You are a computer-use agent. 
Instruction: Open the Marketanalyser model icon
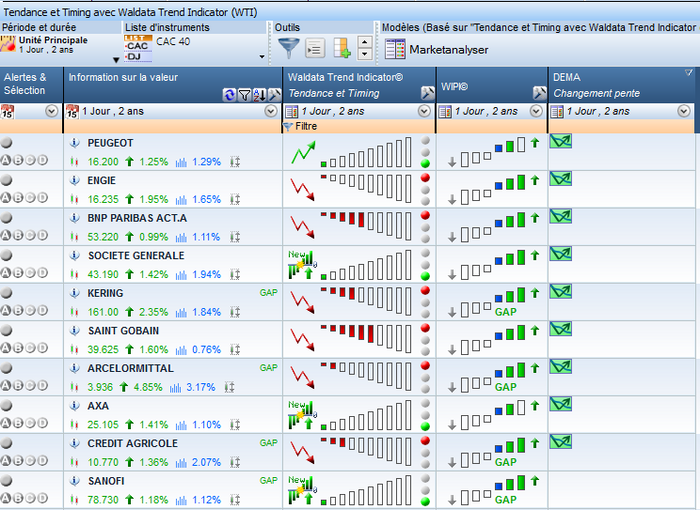tap(395, 48)
